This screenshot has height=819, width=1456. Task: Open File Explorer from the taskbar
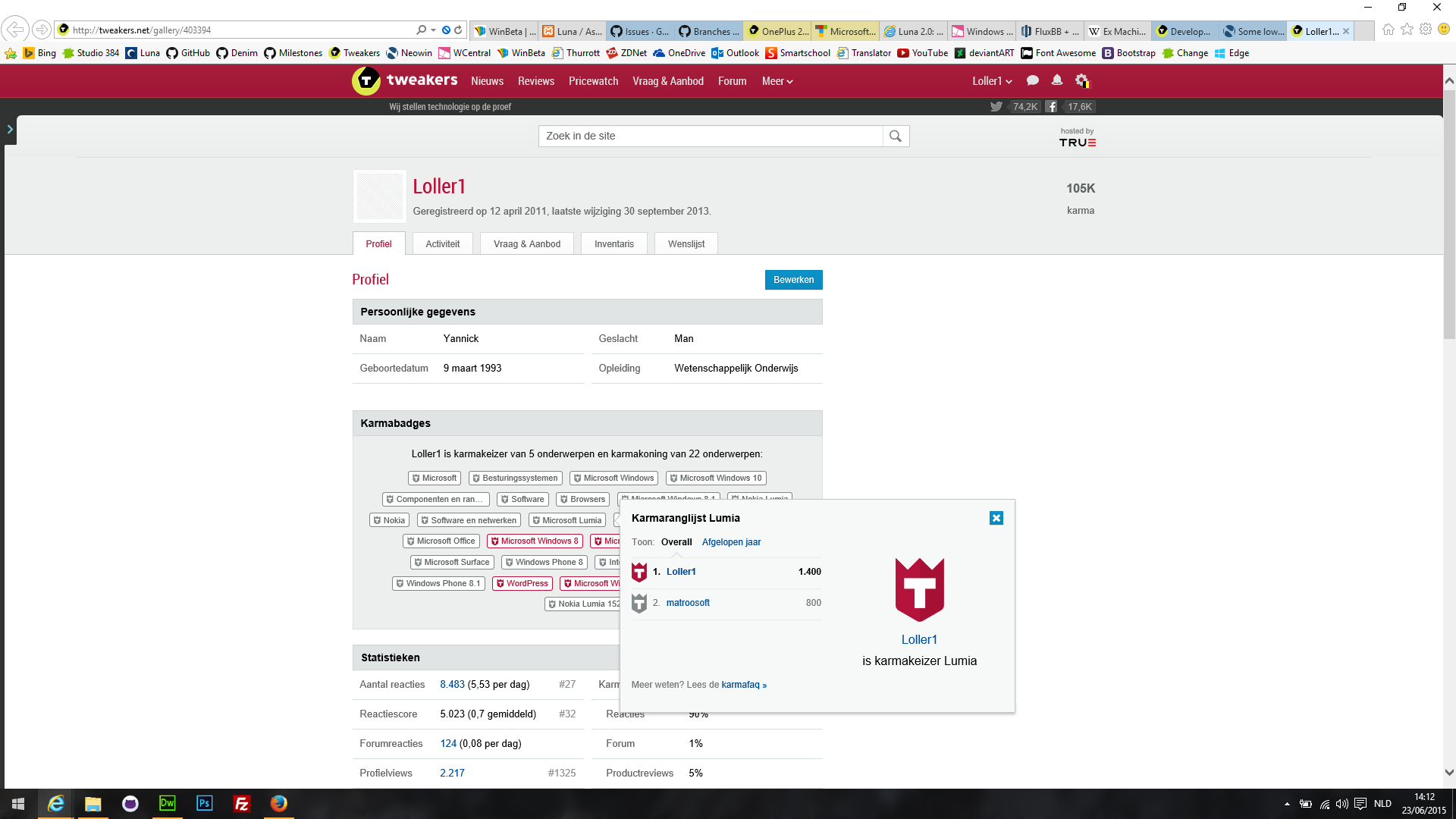(93, 804)
